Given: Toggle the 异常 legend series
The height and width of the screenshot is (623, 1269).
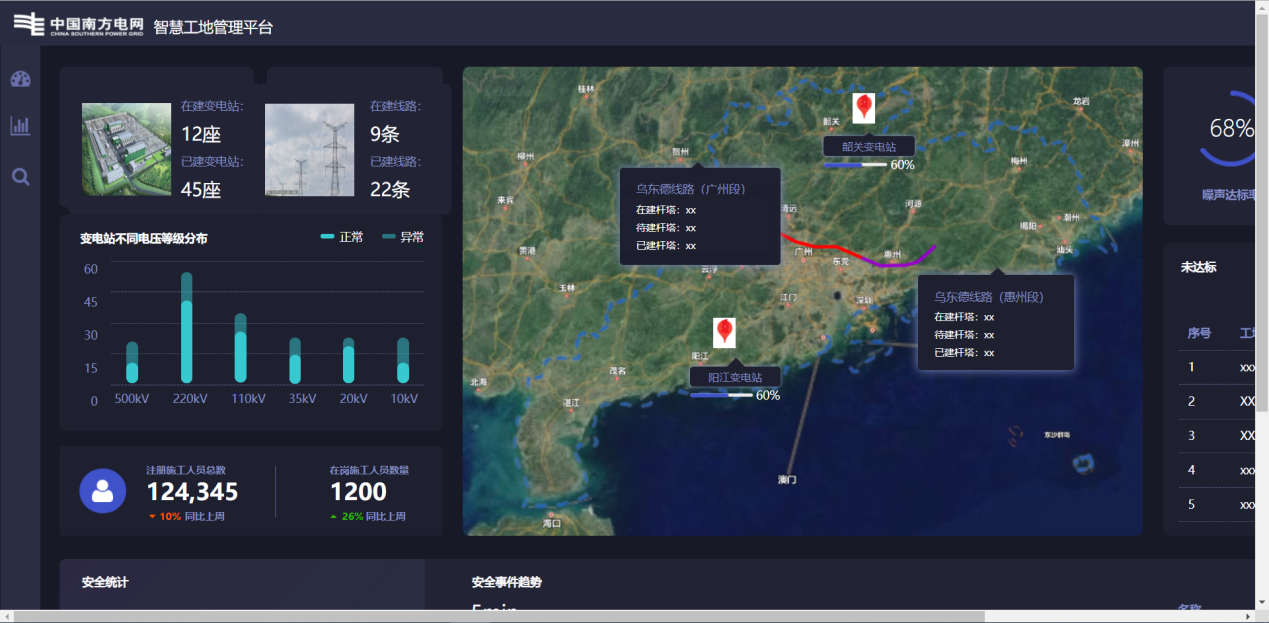Looking at the screenshot, I should [403, 237].
